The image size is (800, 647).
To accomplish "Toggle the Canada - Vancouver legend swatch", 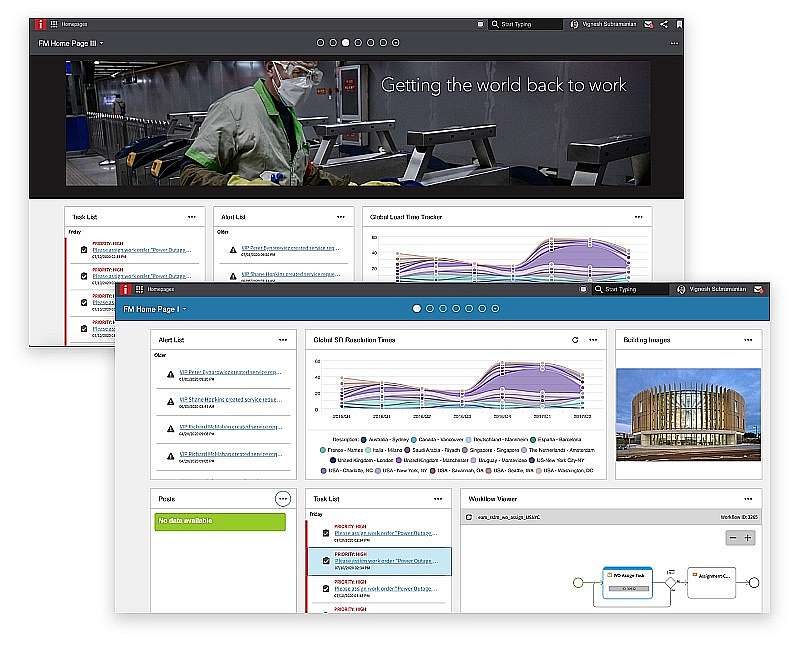I will pyautogui.click(x=414, y=439).
